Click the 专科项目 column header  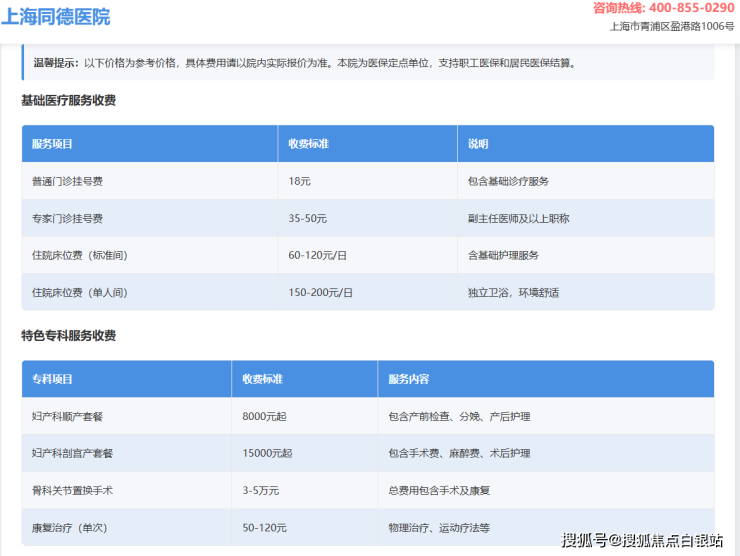(52, 379)
